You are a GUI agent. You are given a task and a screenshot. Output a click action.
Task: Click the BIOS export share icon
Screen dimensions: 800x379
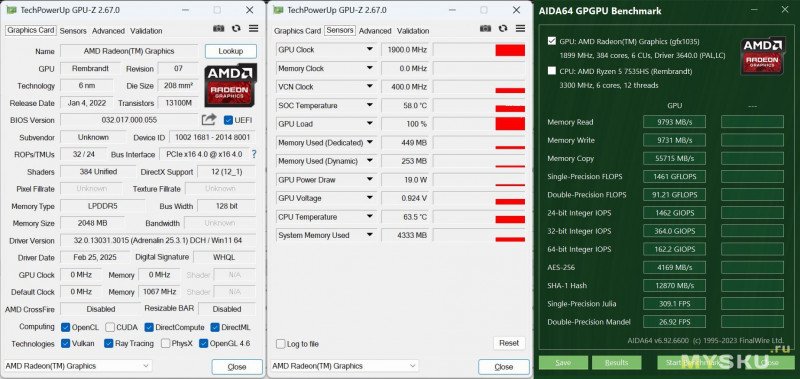209,120
